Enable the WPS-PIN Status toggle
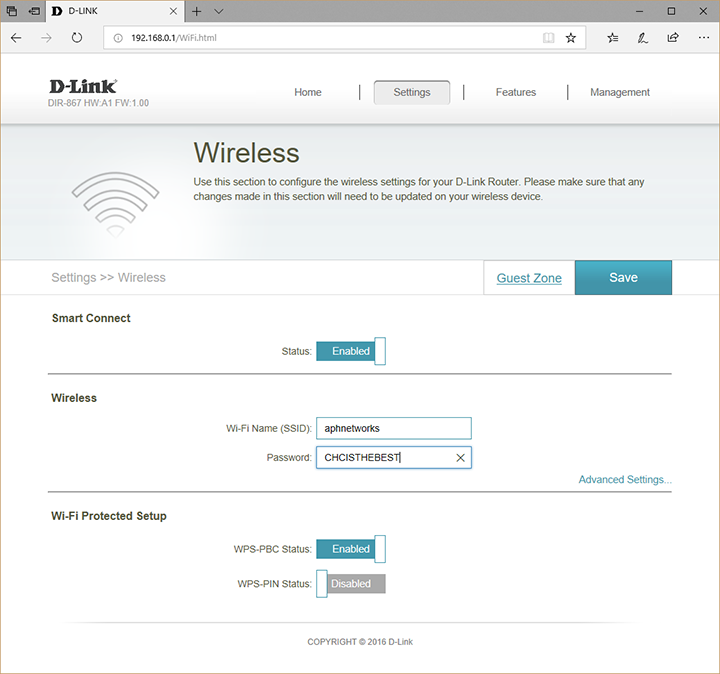 click(350, 584)
